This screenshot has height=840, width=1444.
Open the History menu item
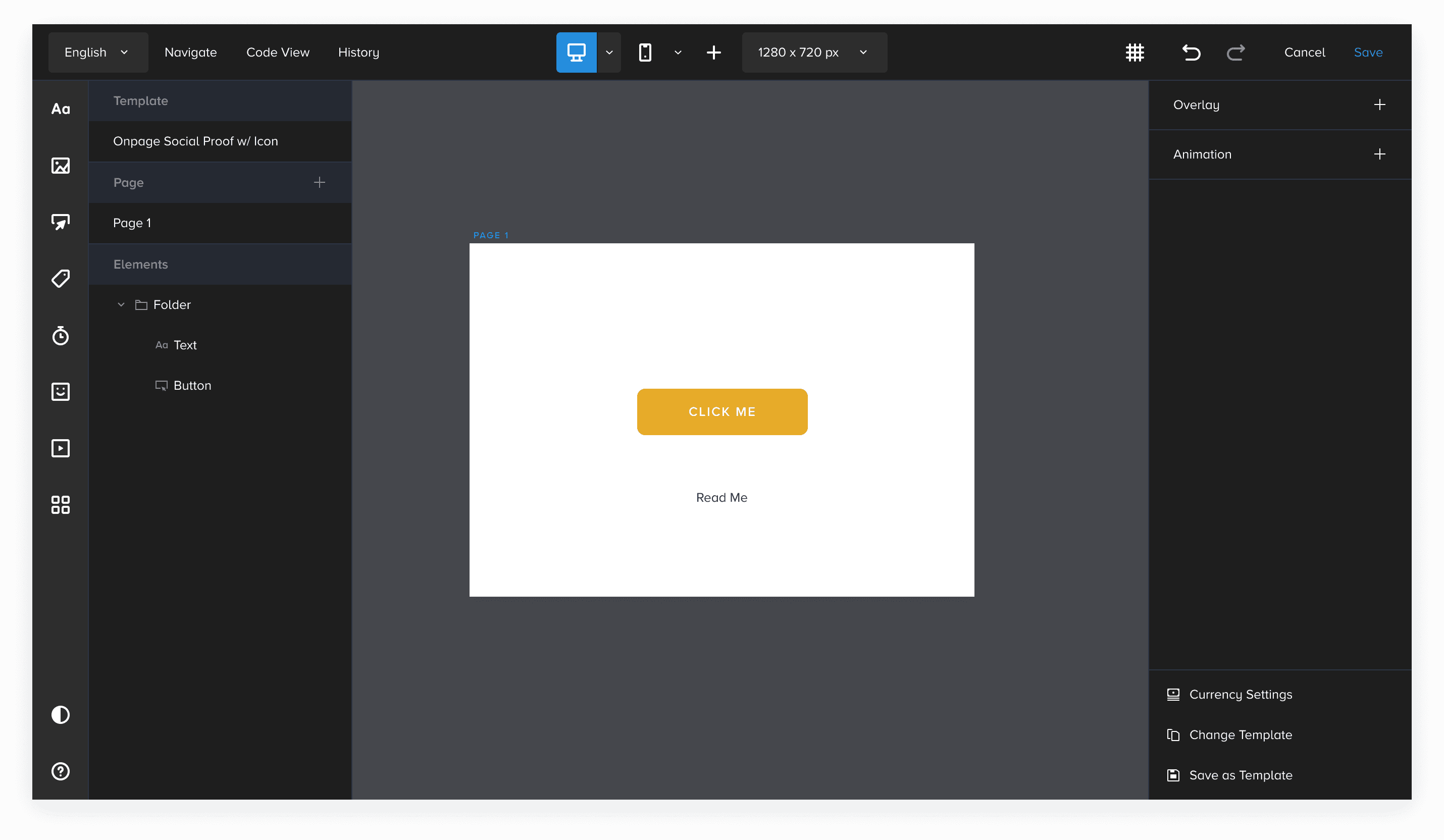pos(358,52)
